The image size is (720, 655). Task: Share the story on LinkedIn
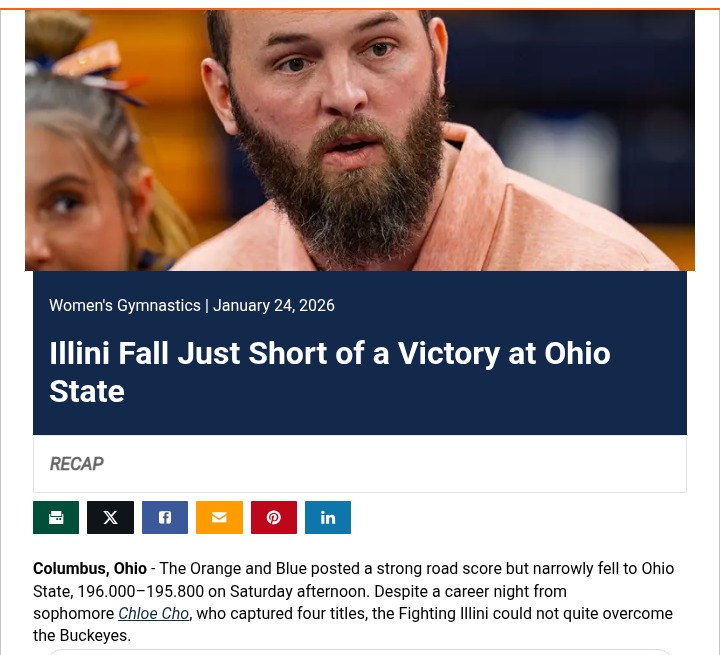click(328, 517)
